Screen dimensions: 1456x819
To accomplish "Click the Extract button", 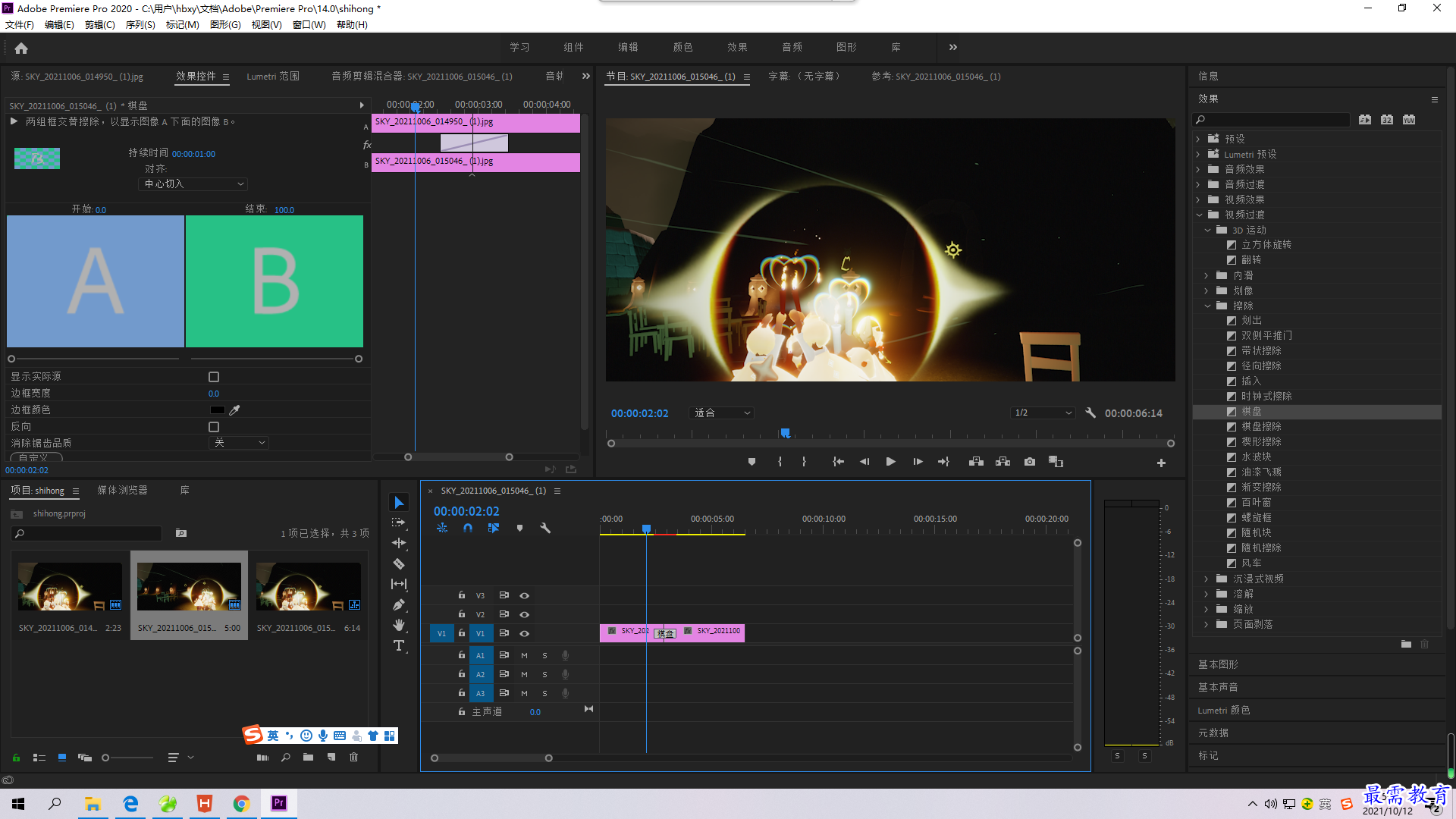I will coord(1003,462).
